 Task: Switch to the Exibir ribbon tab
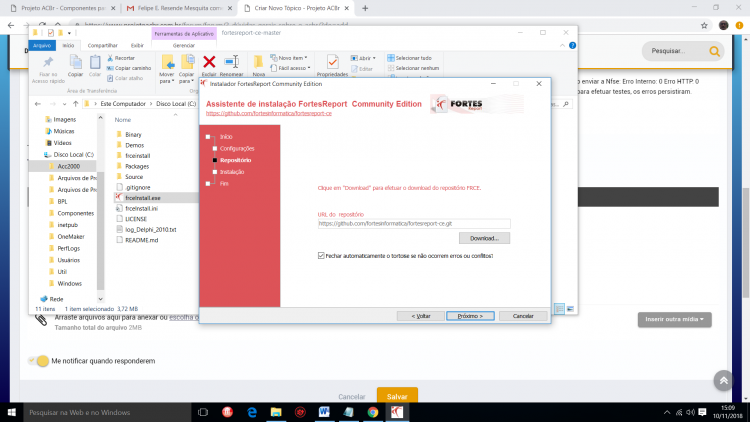pyautogui.click(x=137, y=45)
